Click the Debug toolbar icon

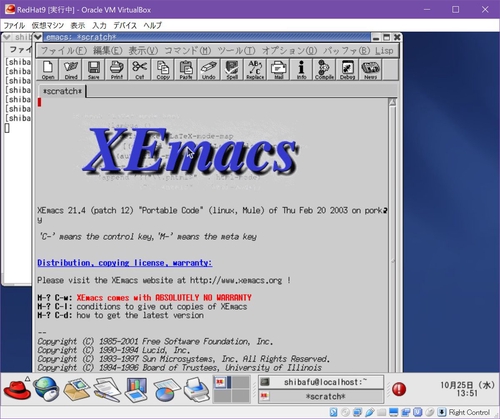pos(347,69)
